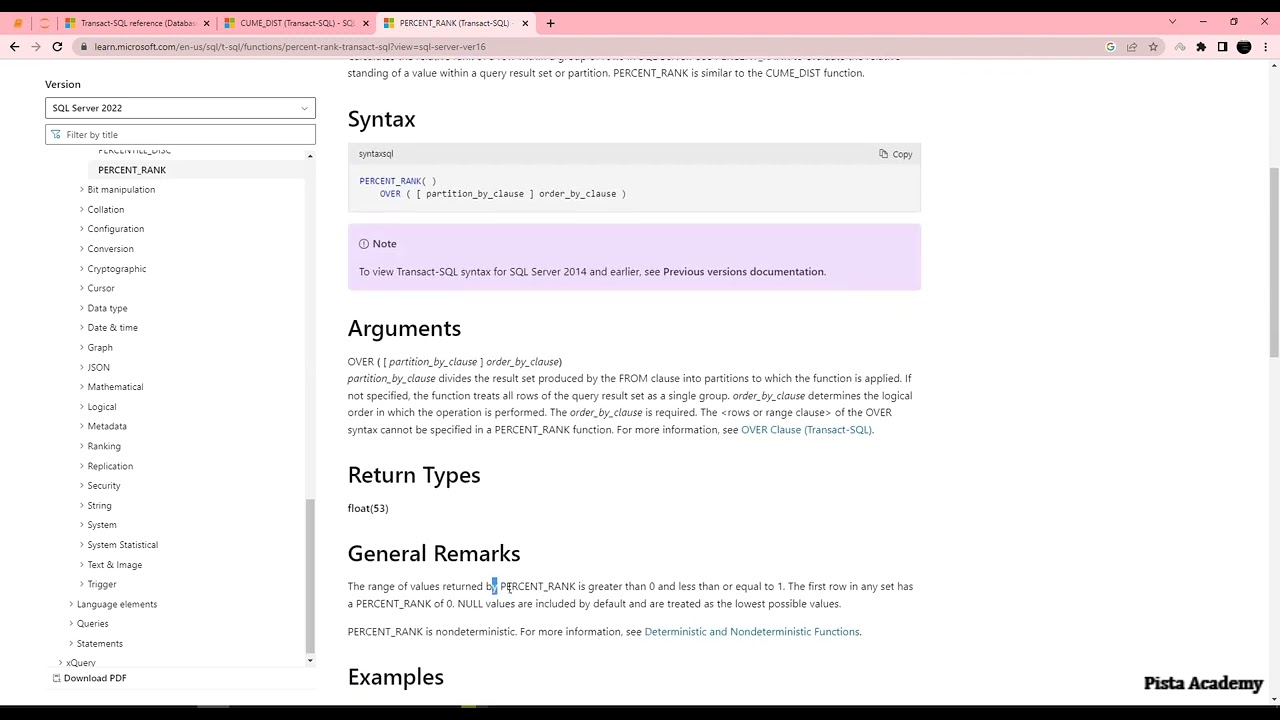Viewport: 1280px width, 720px height.
Task: Open the Chrome three-dot menu
Action: pyautogui.click(x=1266, y=47)
